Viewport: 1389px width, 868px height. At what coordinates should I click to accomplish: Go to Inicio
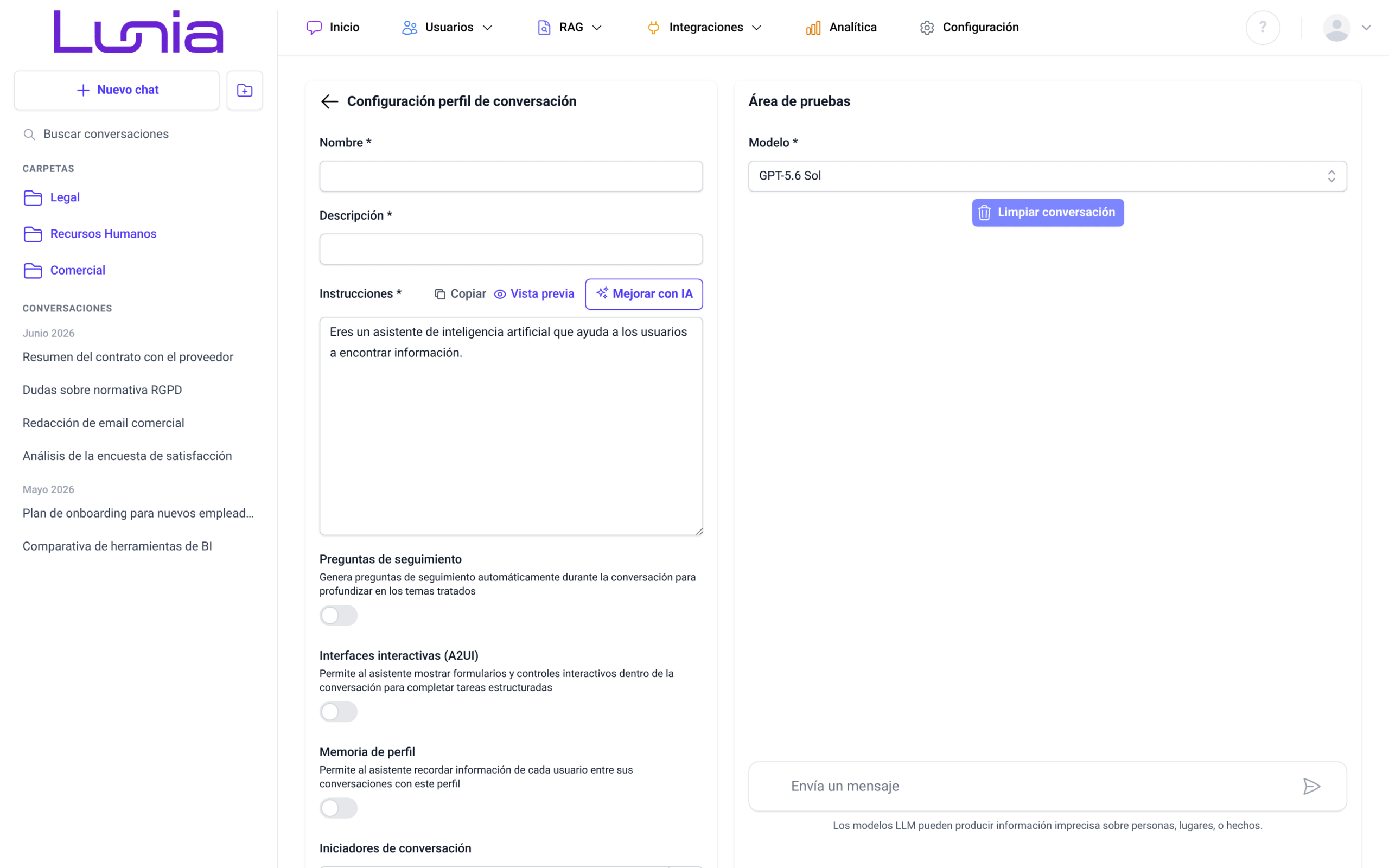pos(333,28)
